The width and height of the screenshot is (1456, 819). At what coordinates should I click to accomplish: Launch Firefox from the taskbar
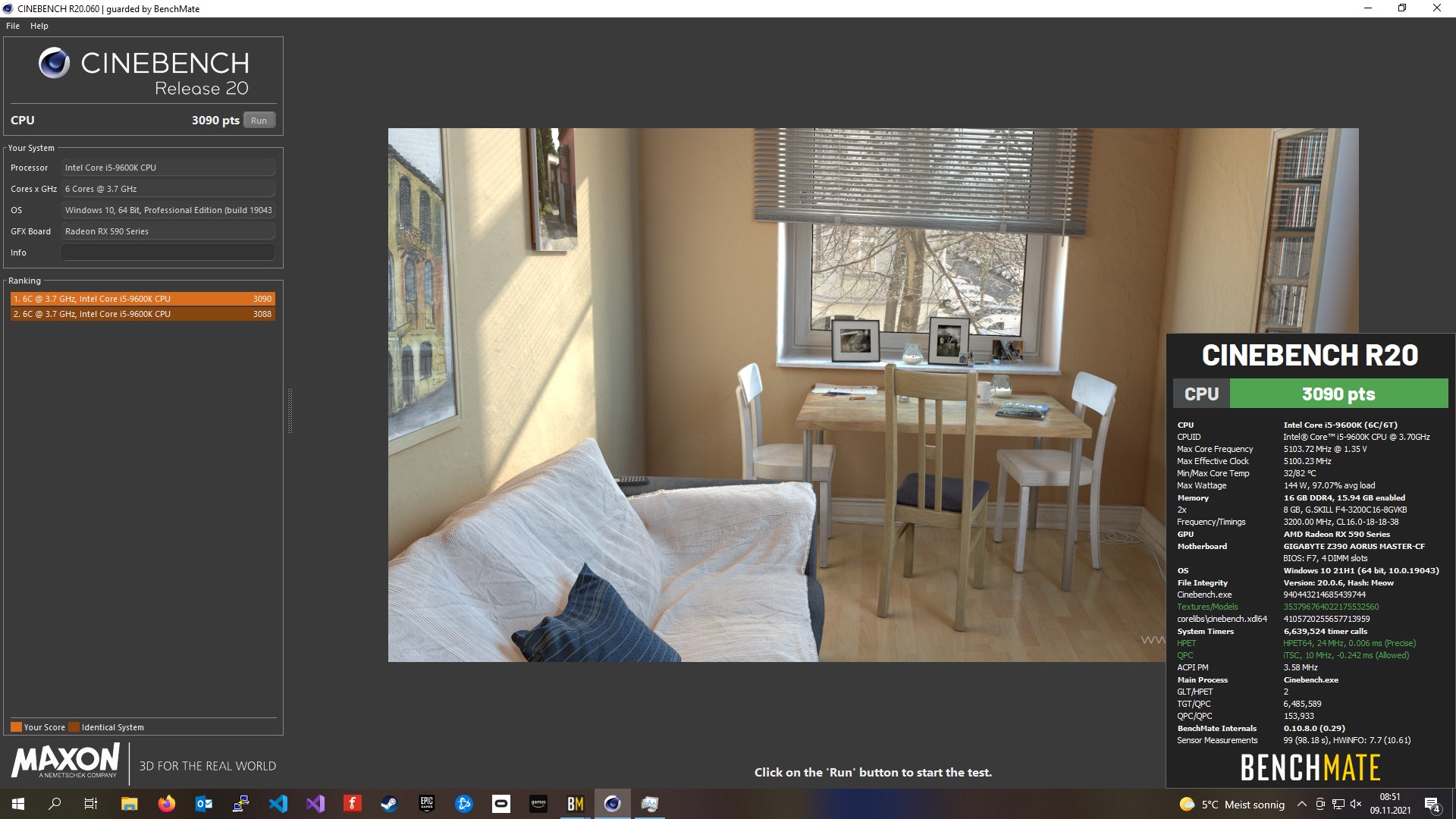click(166, 804)
